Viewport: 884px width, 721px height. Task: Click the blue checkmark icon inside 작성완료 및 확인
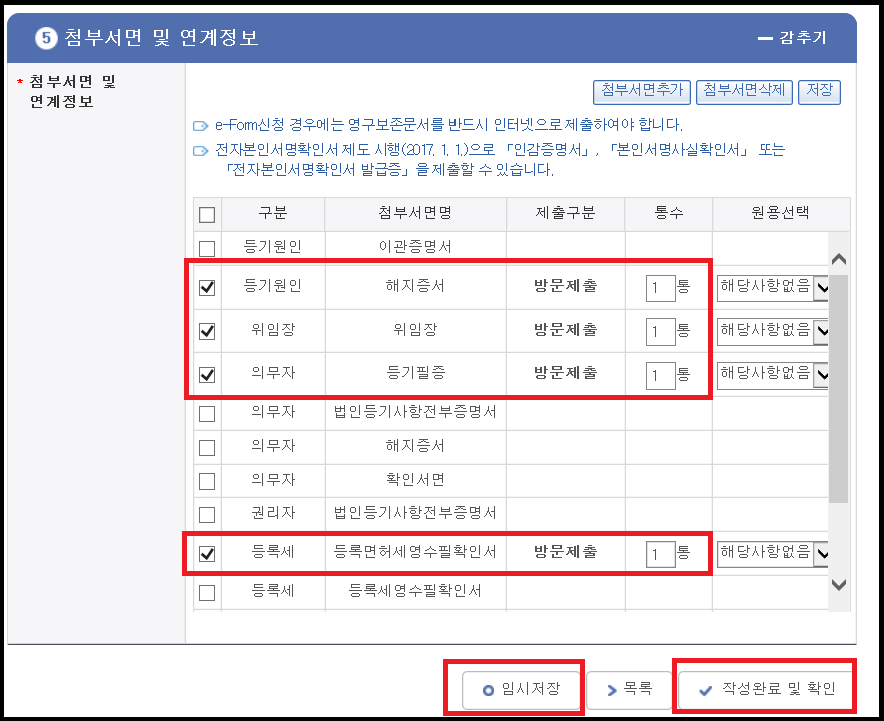pos(705,688)
